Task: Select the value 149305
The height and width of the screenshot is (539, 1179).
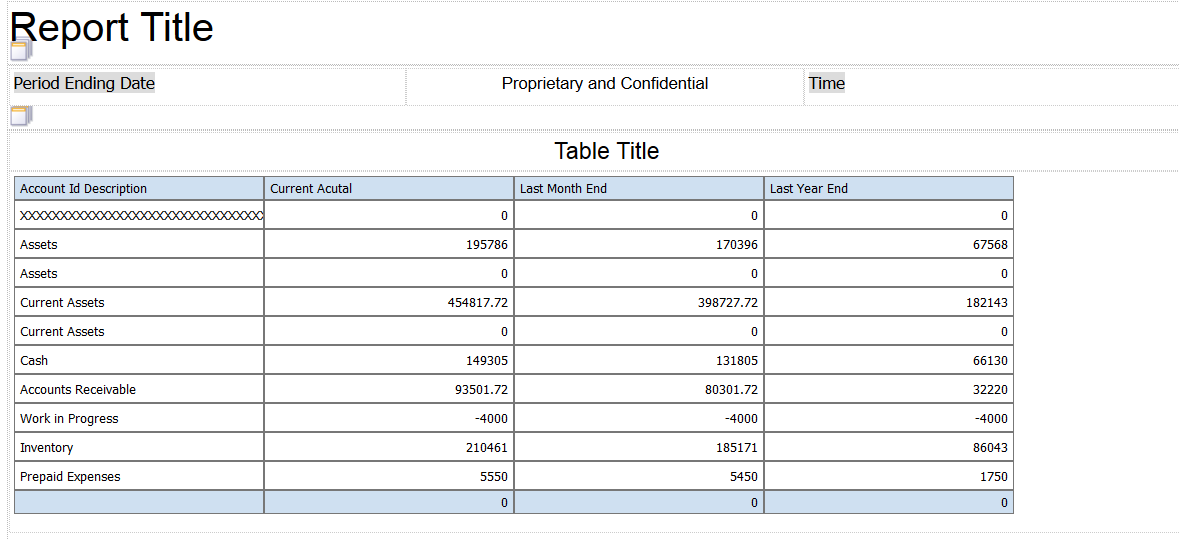Action: [x=486, y=361]
